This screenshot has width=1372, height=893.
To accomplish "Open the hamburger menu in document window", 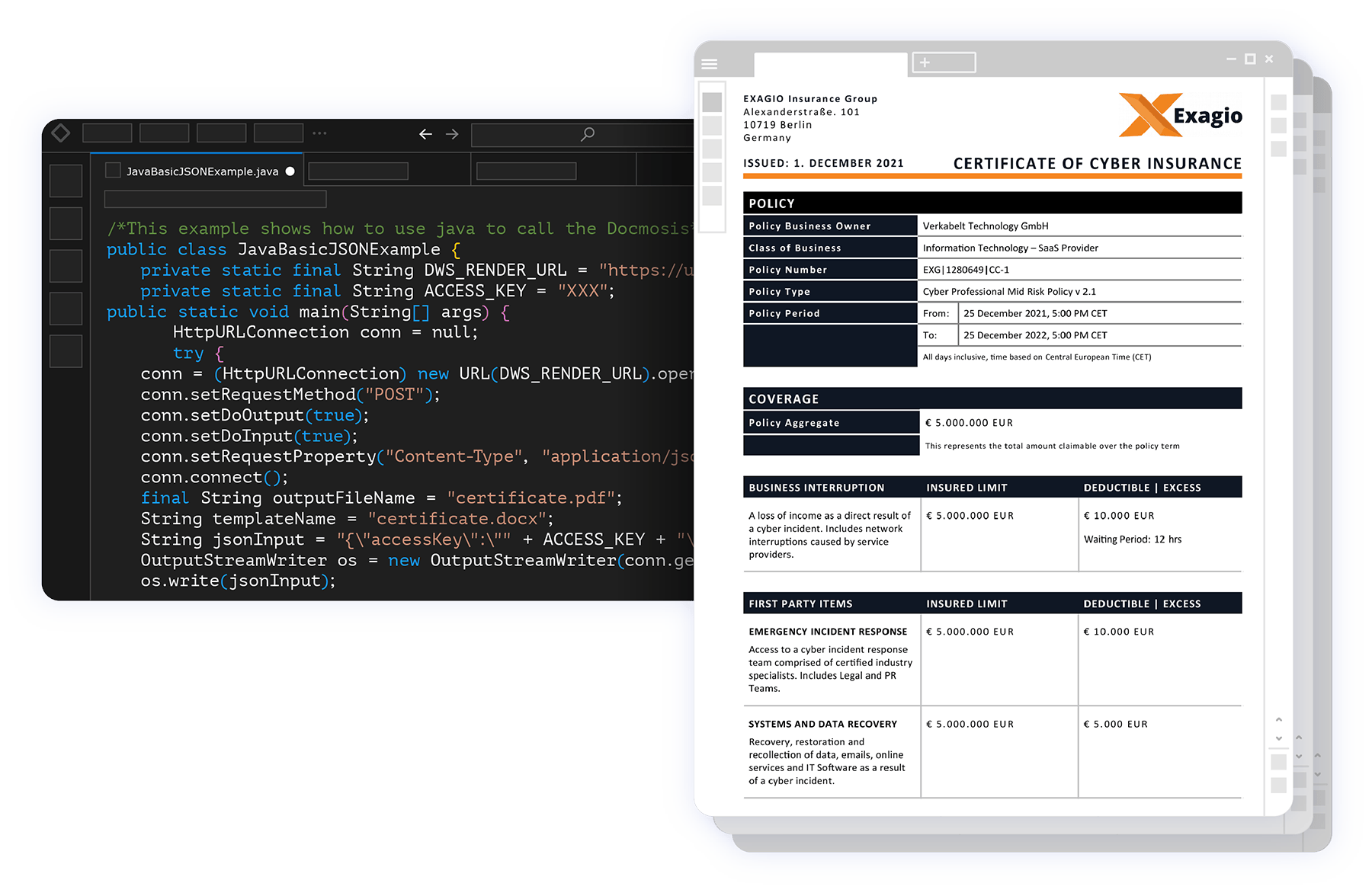I will point(710,64).
